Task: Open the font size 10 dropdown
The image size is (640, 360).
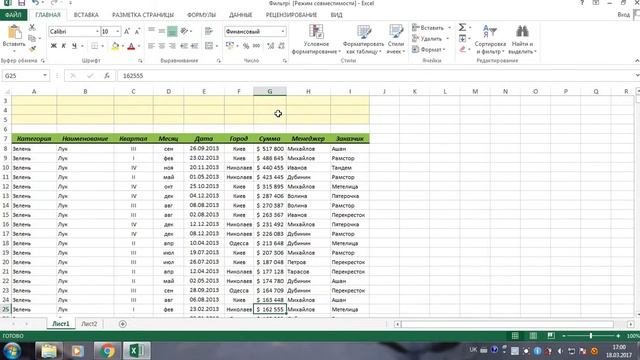Action: tap(118, 31)
